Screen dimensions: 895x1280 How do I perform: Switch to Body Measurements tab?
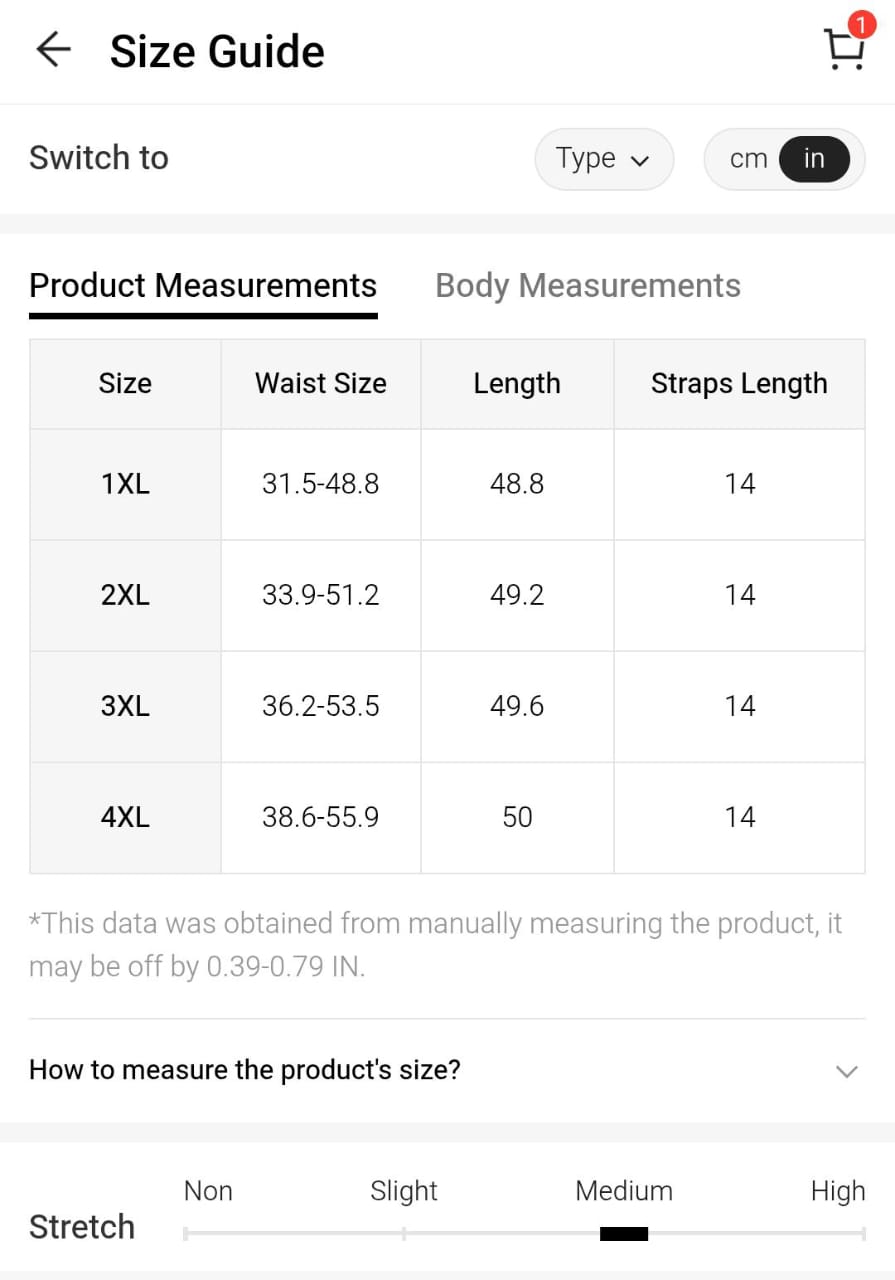pos(588,286)
